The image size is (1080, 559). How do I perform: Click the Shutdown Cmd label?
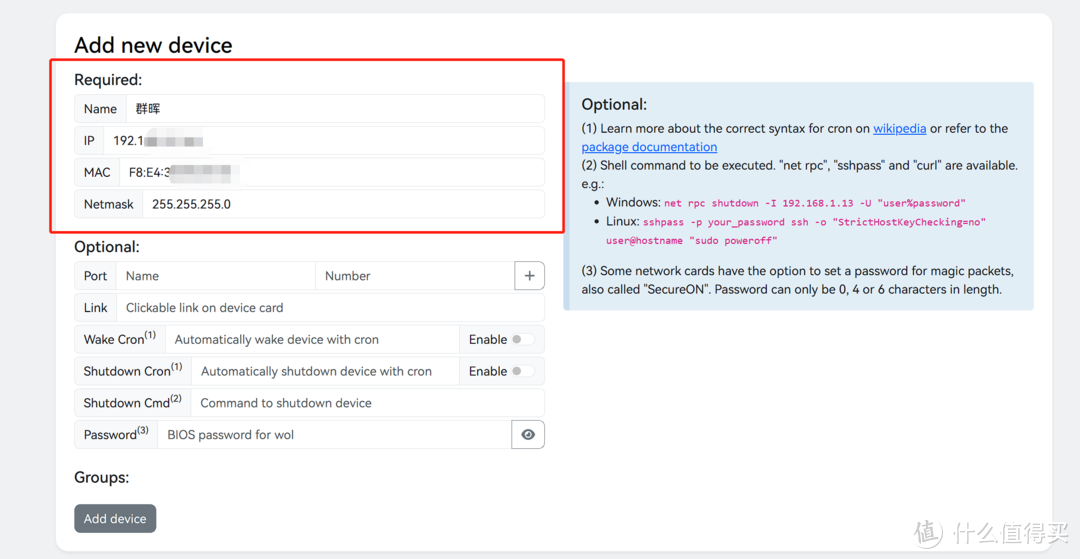(x=132, y=403)
